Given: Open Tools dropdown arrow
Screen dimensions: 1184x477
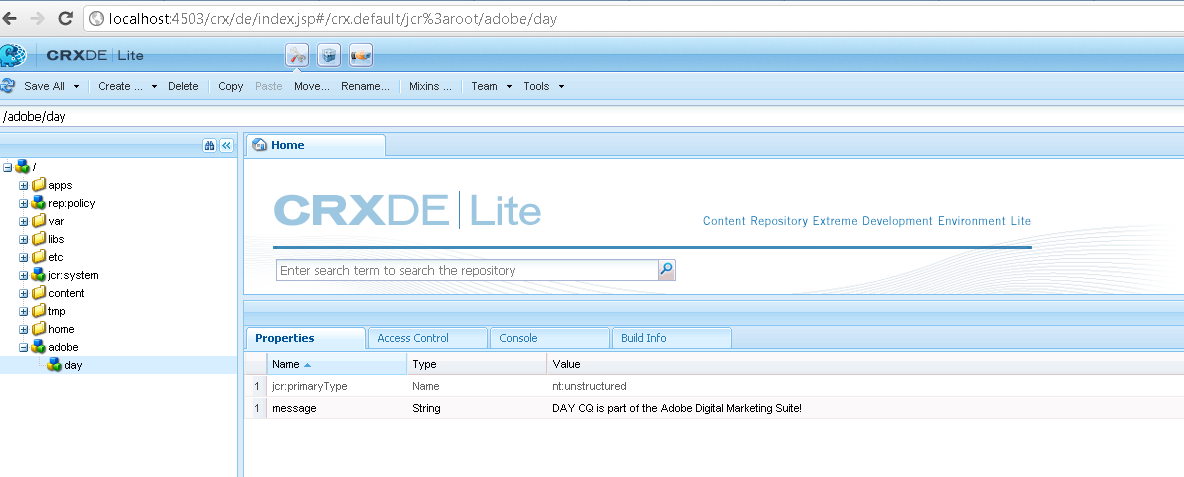Looking at the screenshot, I should point(561,86).
